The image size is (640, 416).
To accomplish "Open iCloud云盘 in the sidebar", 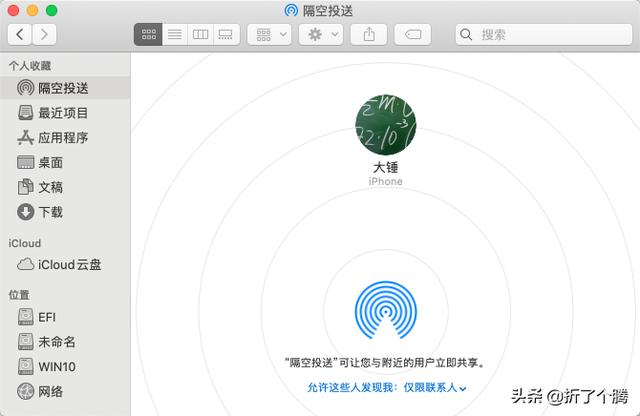I will pyautogui.click(x=65, y=265).
